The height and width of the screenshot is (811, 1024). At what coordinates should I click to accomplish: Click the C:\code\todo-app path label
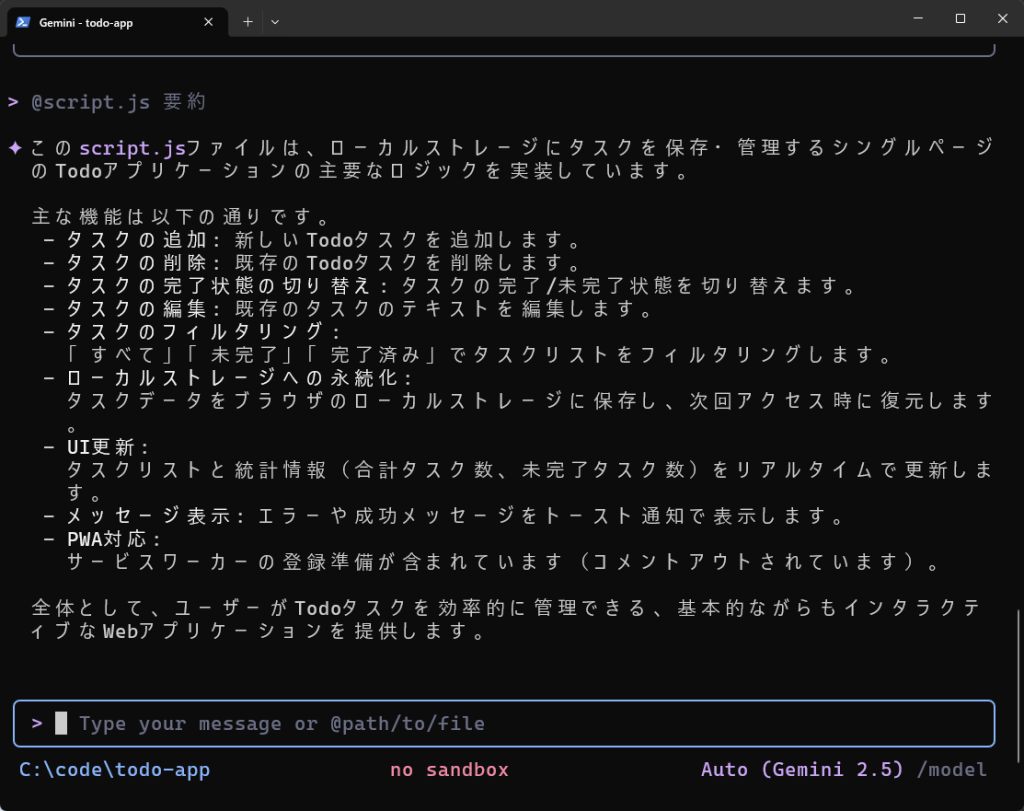click(112, 769)
